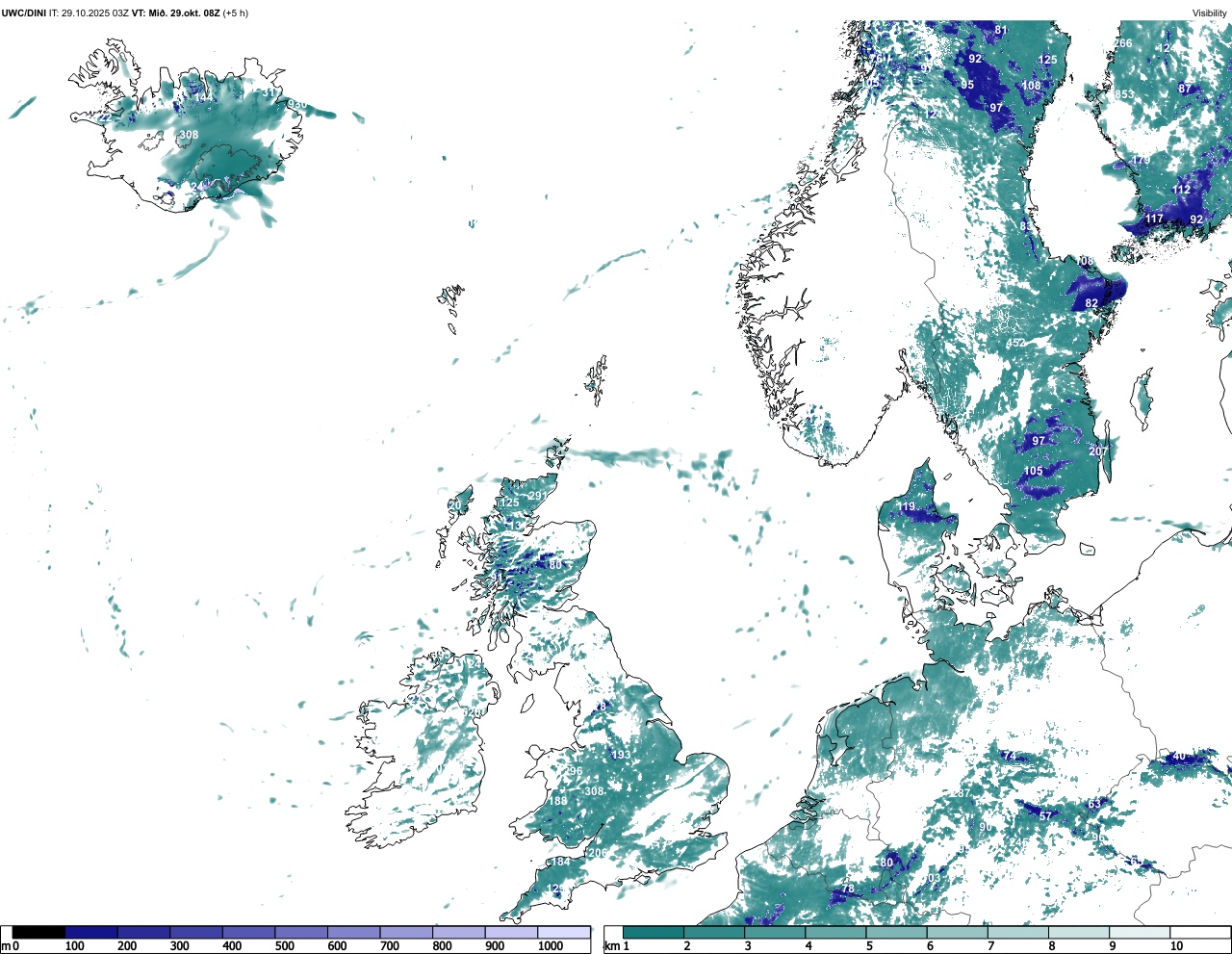Viewport: 1232px width, 954px height.
Task: Click the Visibility title label
Action: (x=1210, y=13)
